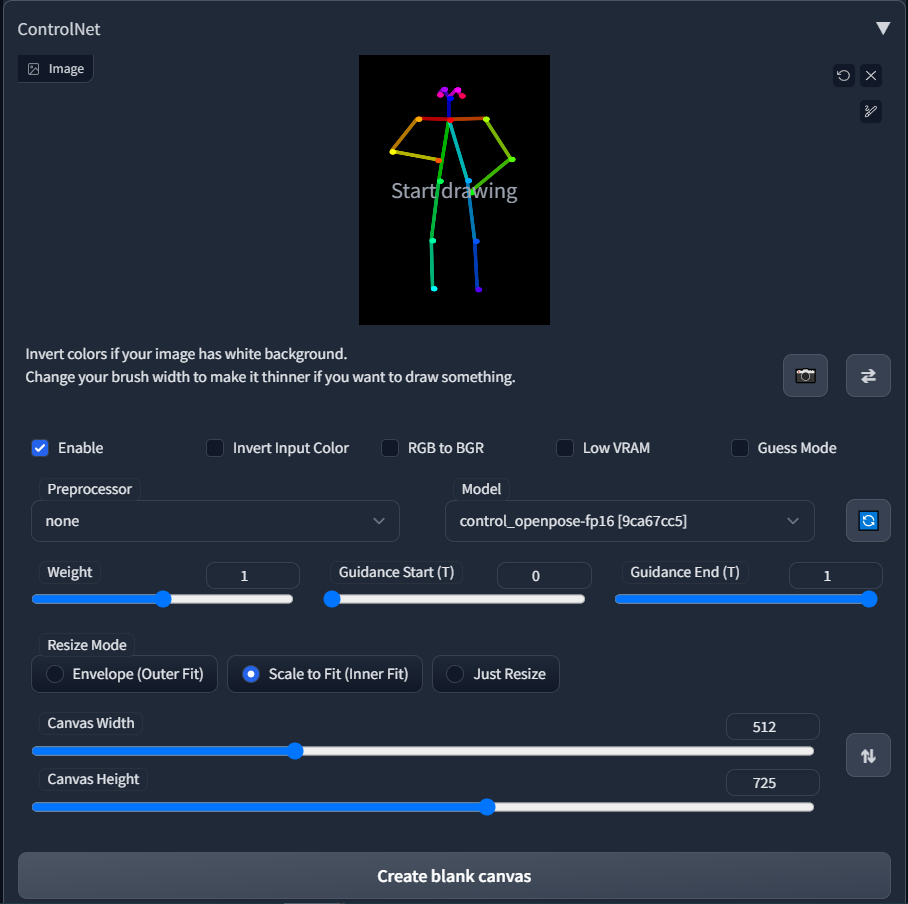Image resolution: width=908 pixels, height=904 pixels.
Task: Open the Model selection dropdown
Action: click(629, 521)
